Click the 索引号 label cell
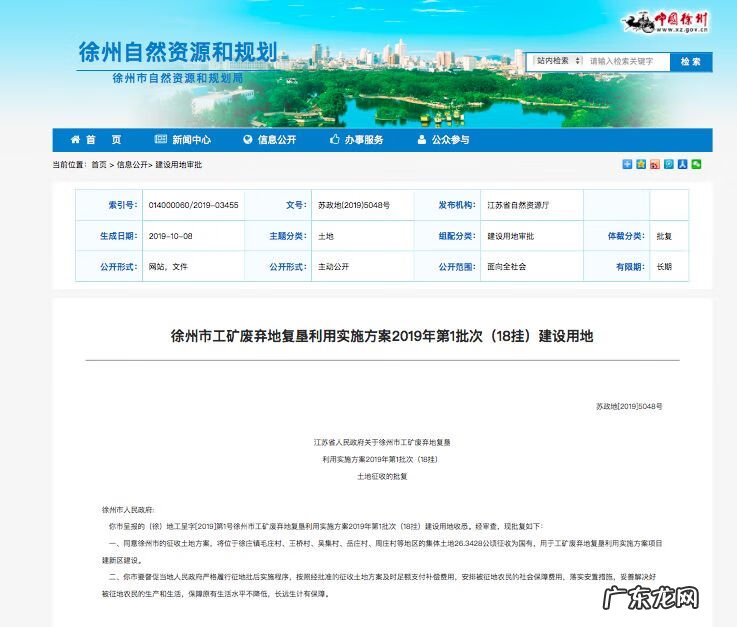The width and height of the screenshot is (737, 627). (109, 205)
